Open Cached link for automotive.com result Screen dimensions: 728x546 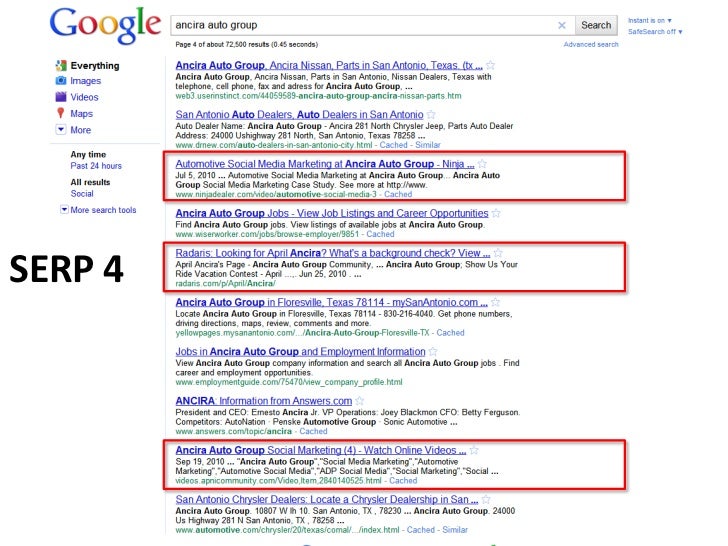(421, 530)
